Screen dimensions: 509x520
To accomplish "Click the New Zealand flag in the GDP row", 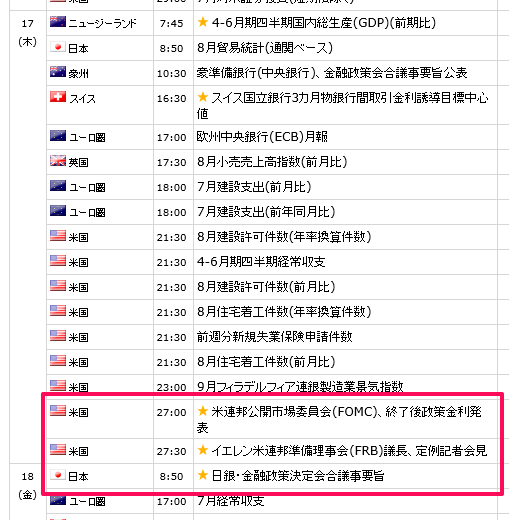I will click(x=58, y=22).
